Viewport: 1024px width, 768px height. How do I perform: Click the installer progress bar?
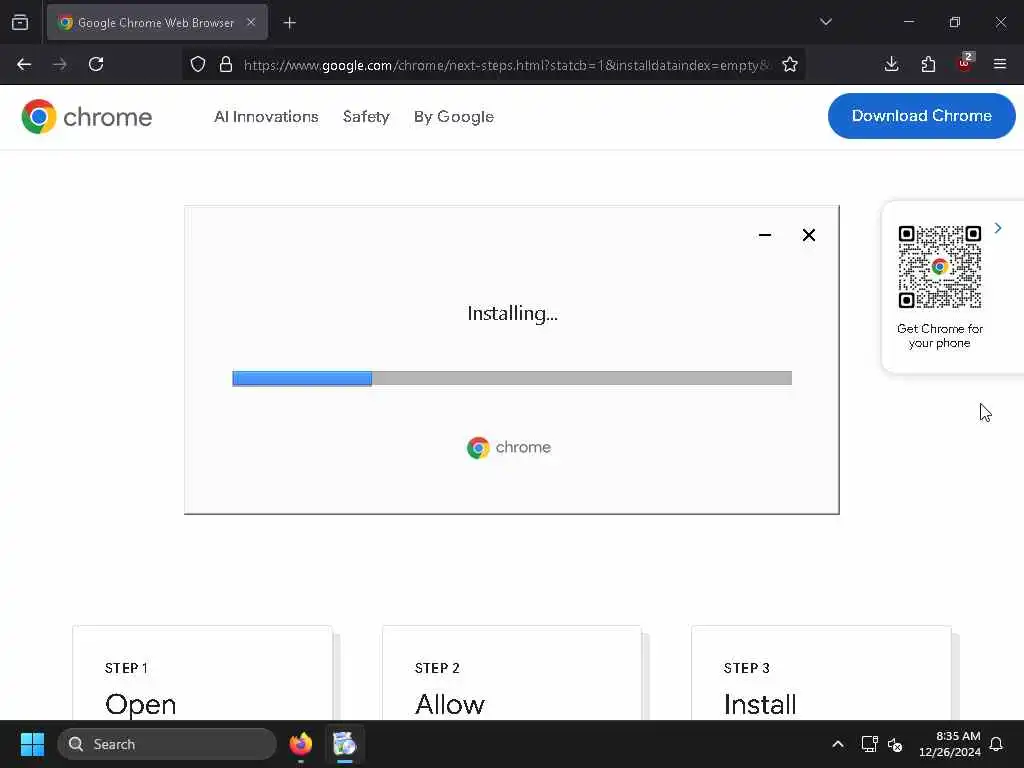coord(512,378)
